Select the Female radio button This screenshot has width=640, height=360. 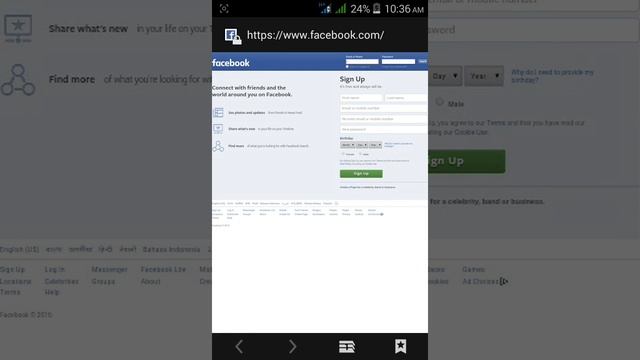click(343, 154)
